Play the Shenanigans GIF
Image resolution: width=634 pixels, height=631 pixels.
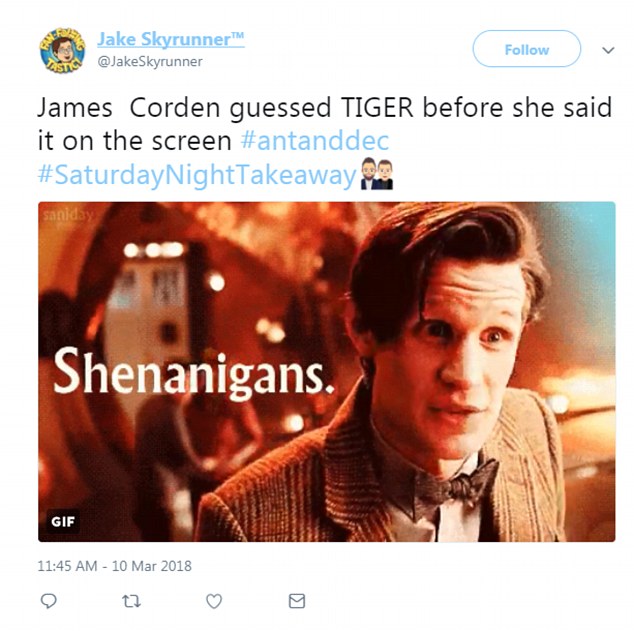coord(327,372)
